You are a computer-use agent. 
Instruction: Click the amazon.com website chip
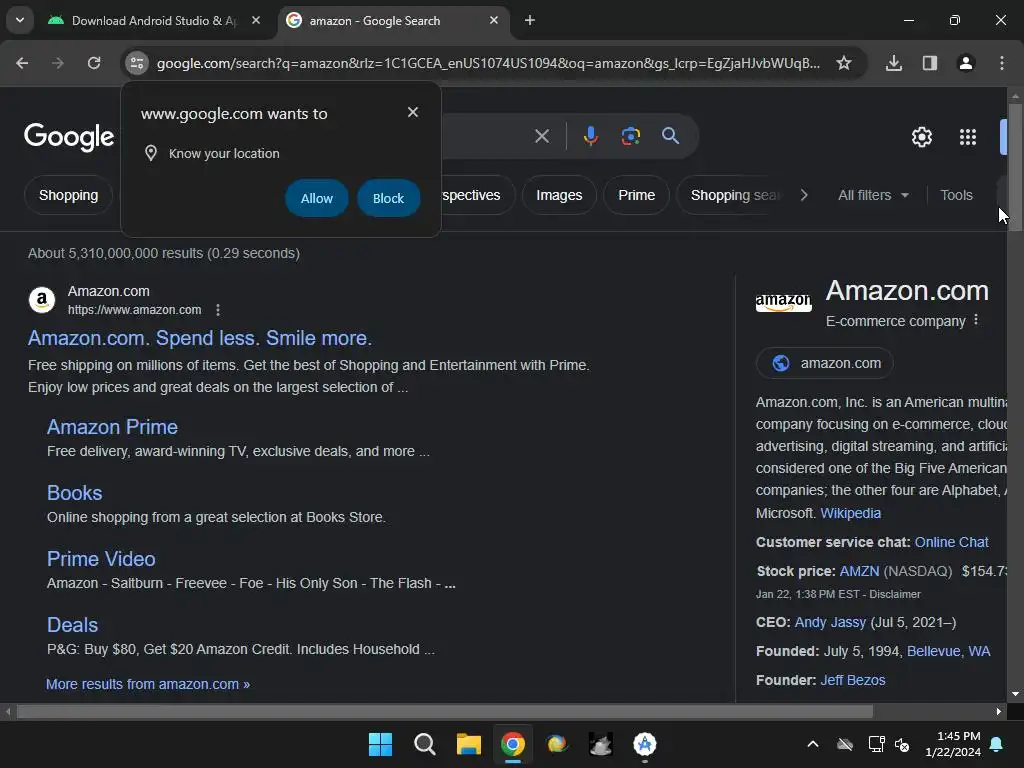coord(825,363)
